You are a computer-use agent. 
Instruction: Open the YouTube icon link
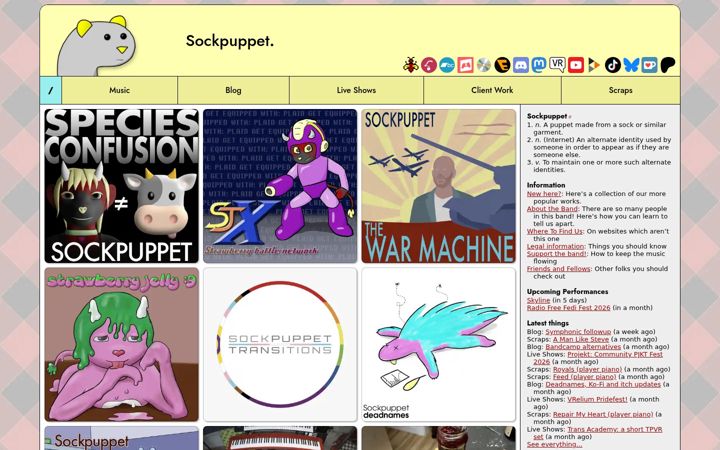point(576,65)
